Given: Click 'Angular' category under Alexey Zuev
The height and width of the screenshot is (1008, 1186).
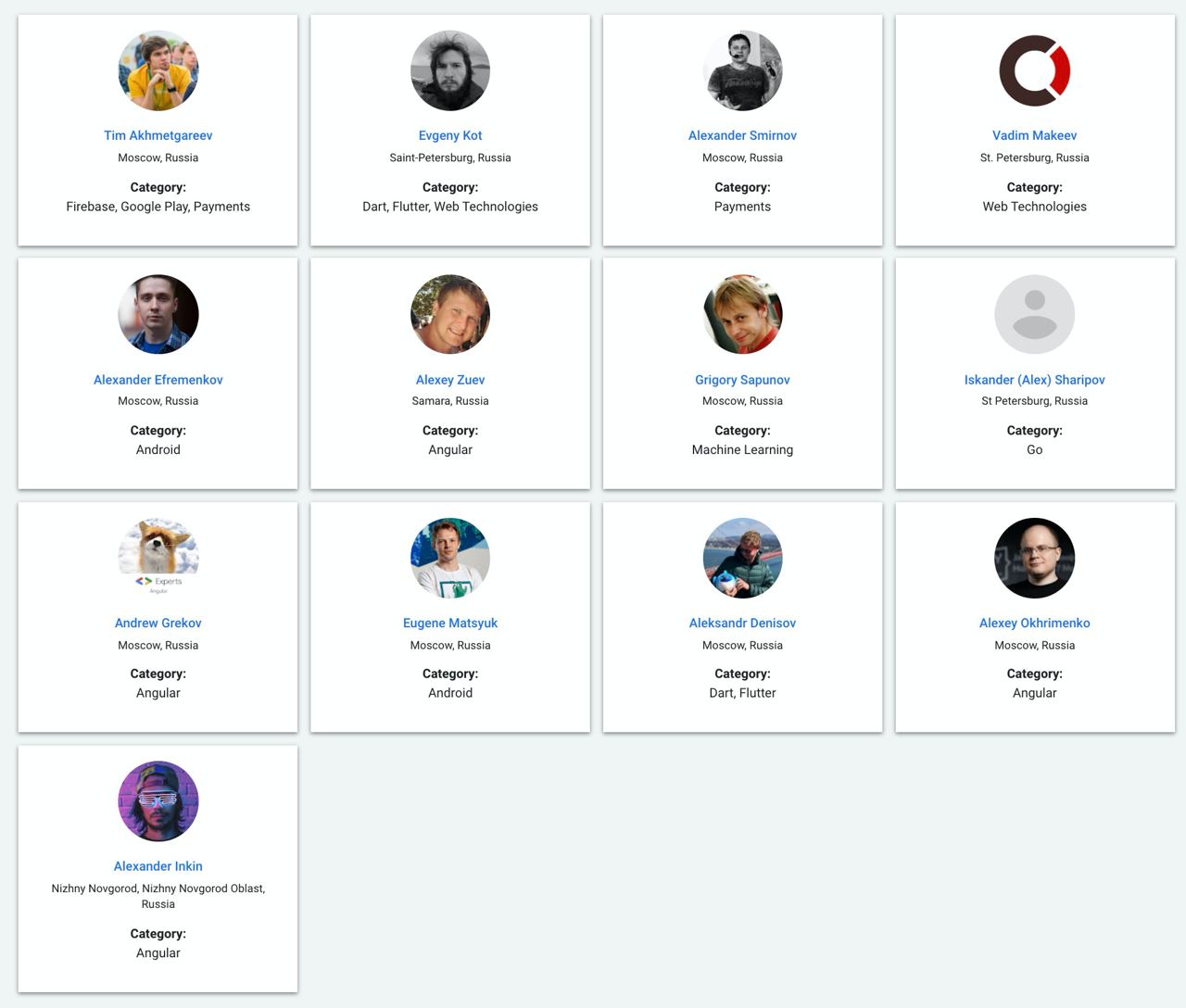Looking at the screenshot, I should (450, 449).
